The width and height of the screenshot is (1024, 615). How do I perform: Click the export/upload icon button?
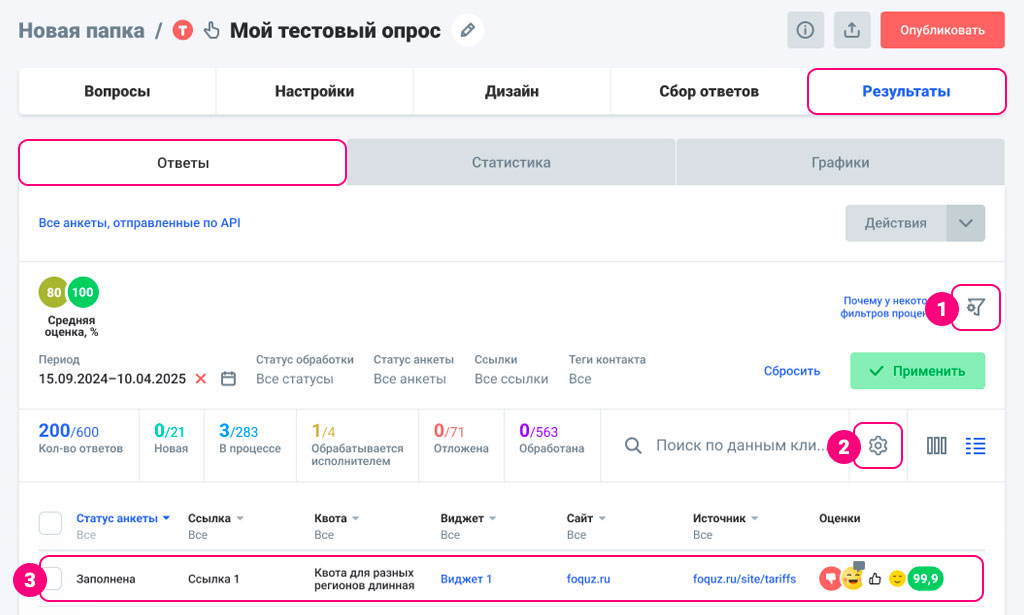coord(852,30)
